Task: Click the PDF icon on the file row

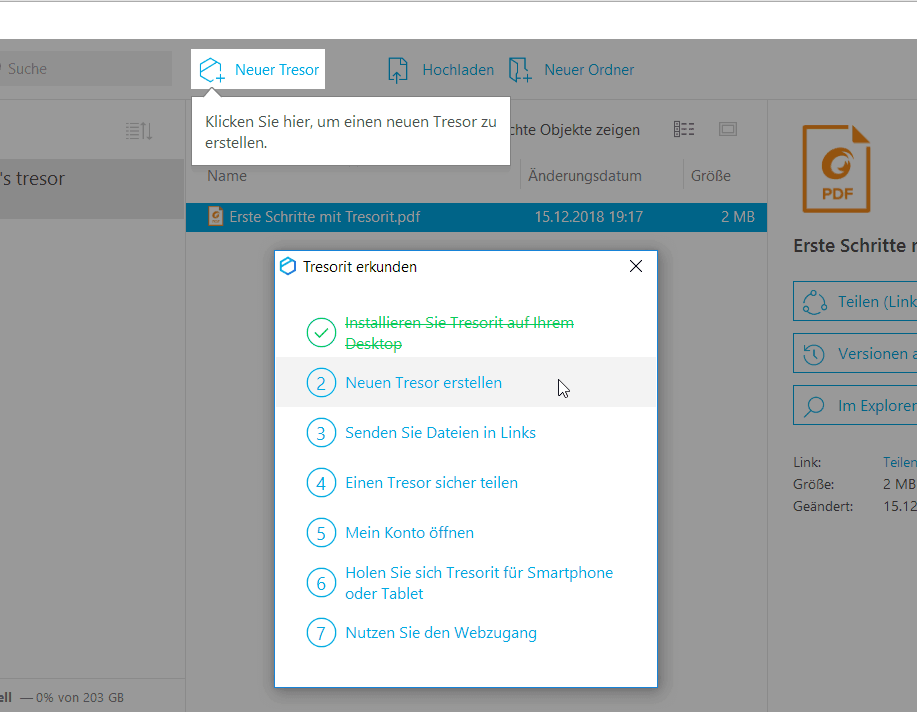Action: pos(215,216)
